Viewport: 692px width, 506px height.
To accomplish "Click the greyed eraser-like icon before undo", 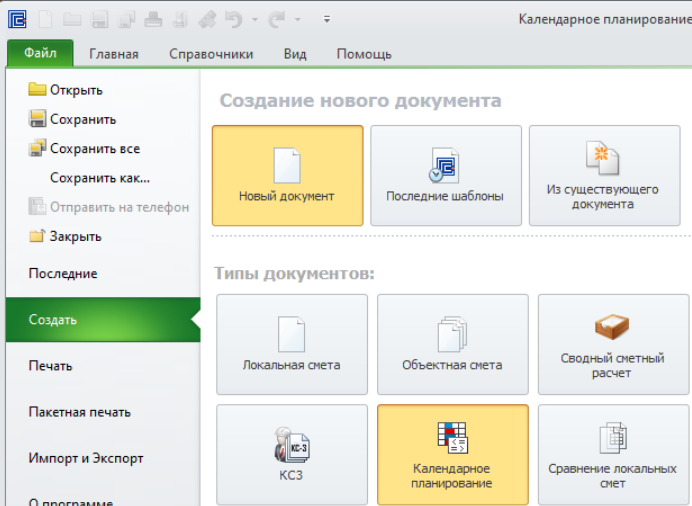I will (x=207, y=19).
